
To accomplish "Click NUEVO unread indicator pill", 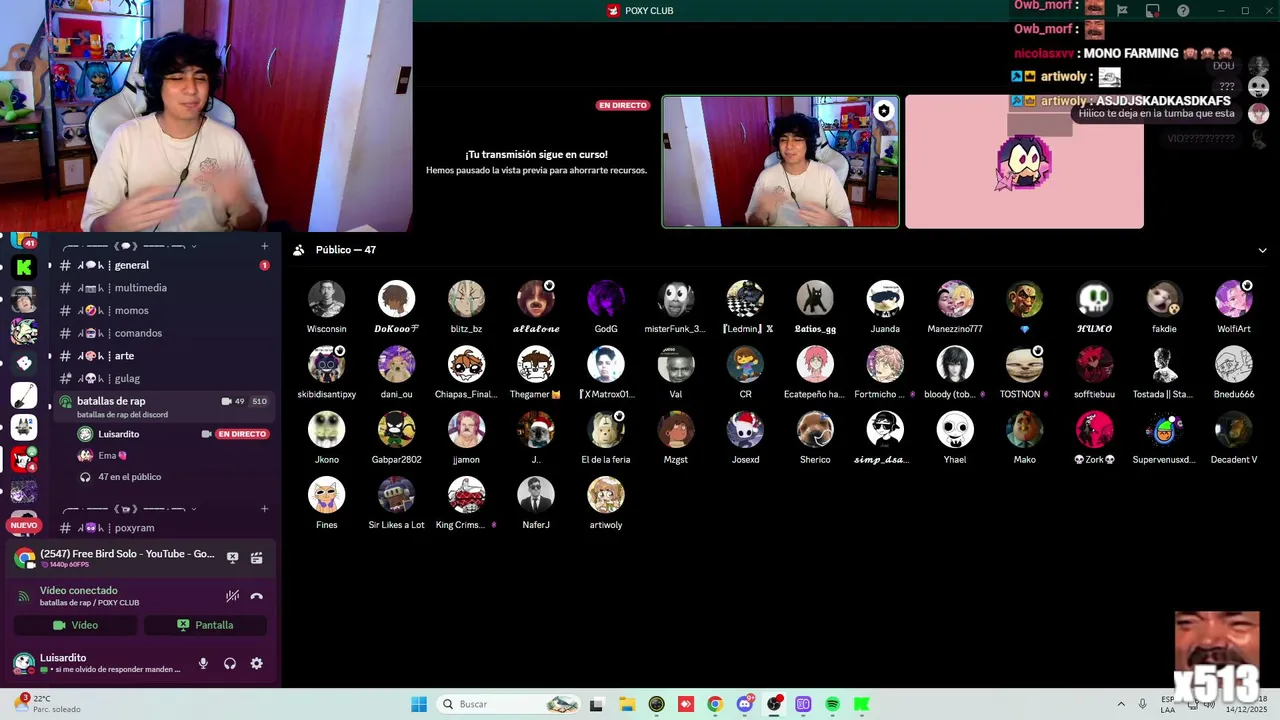I will click(24, 525).
